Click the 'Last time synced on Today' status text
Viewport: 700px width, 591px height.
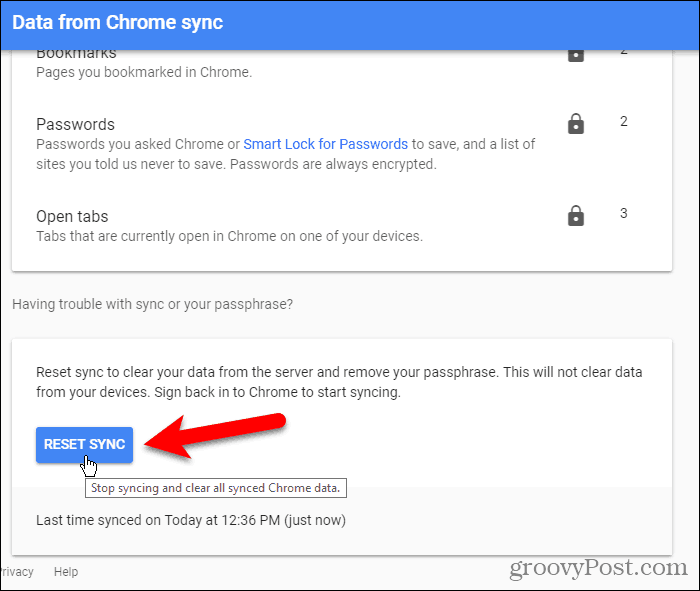[191, 520]
